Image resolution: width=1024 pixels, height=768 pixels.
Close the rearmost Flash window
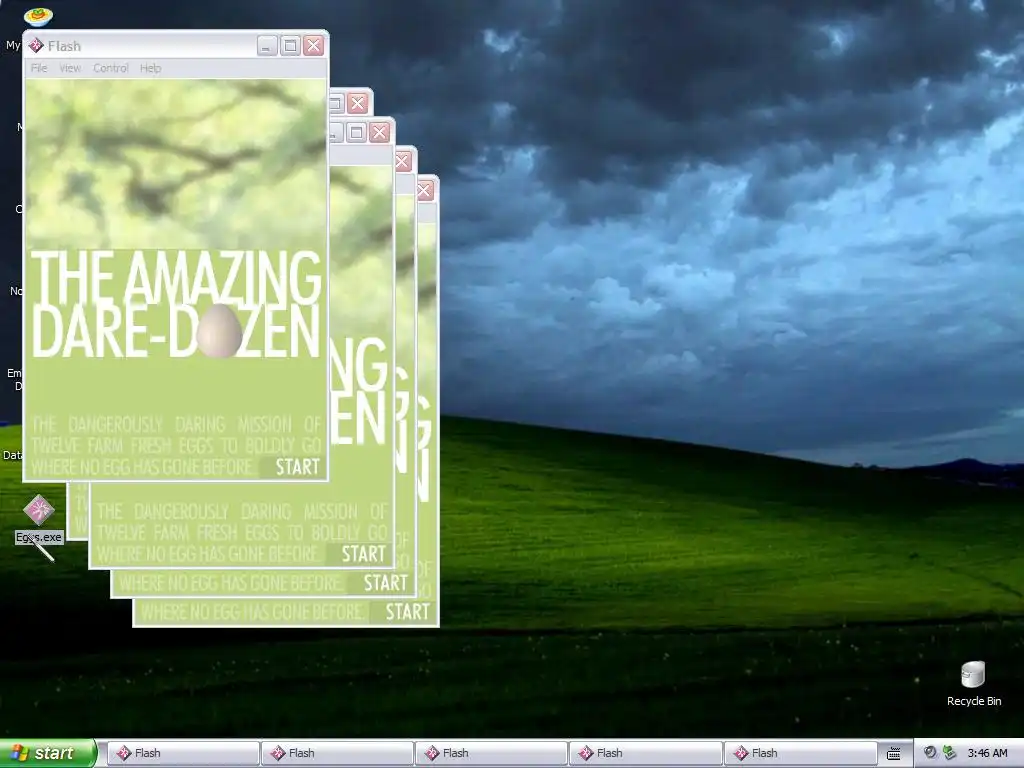(424, 190)
